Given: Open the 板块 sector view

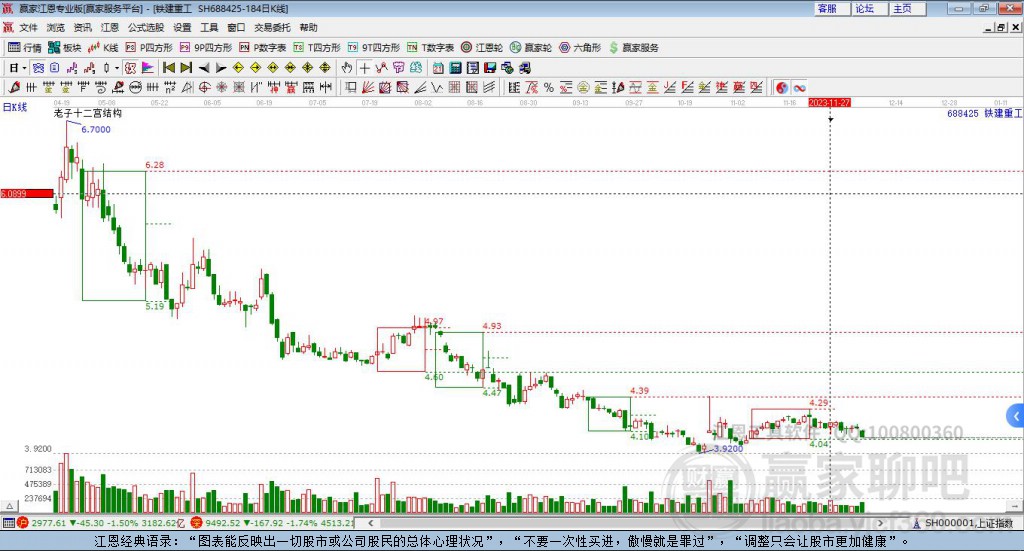Looking at the screenshot, I should point(64,48).
